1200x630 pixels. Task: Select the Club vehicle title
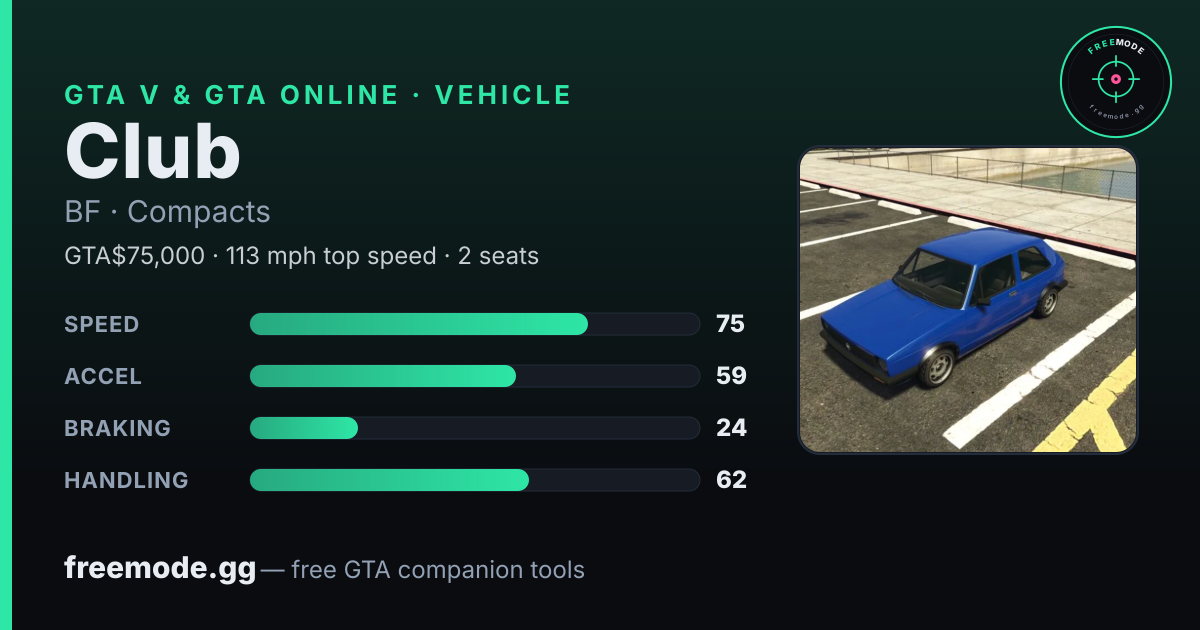coord(153,153)
